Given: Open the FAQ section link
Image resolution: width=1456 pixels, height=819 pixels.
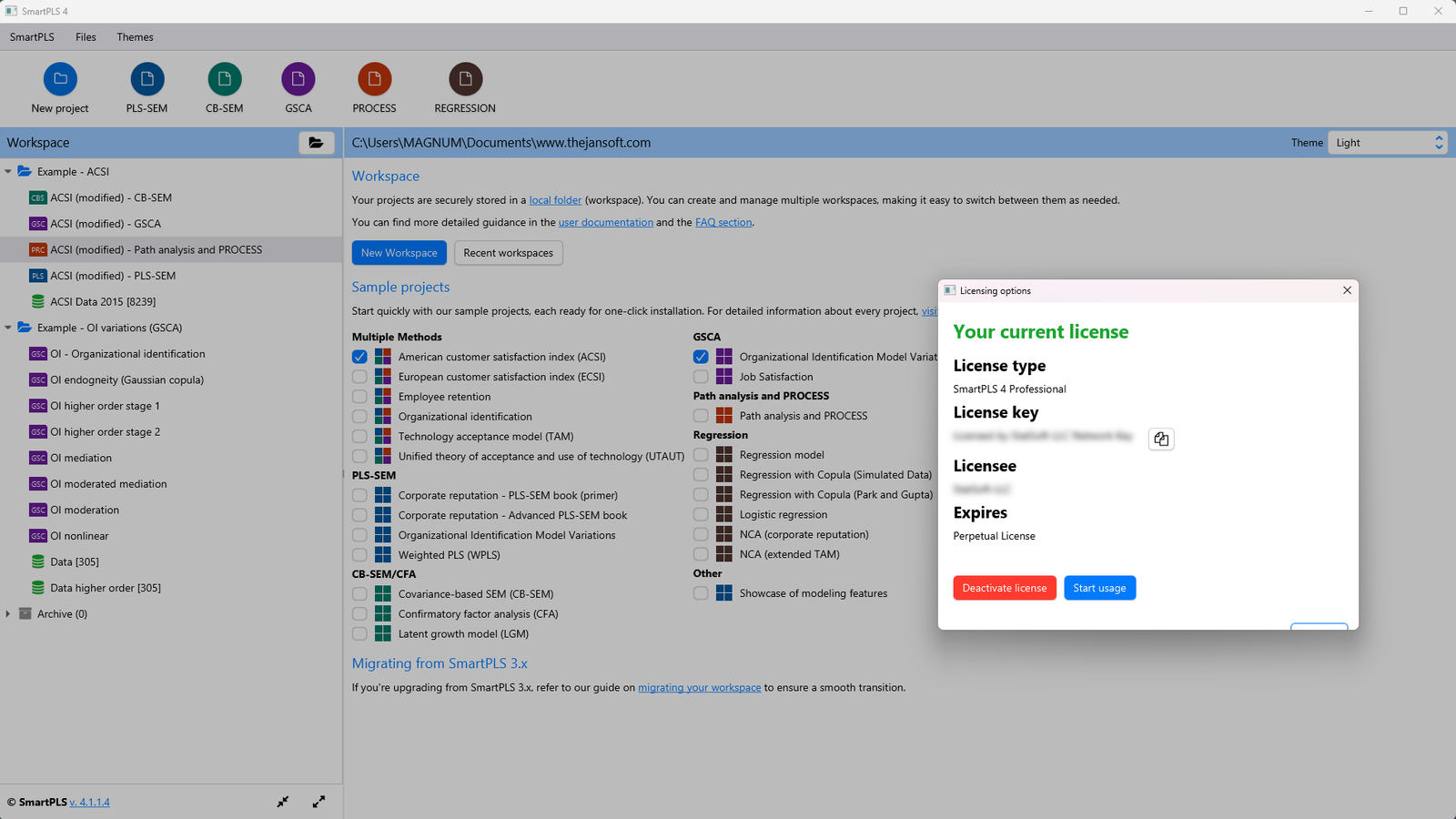Looking at the screenshot, I should coord(723,222).
